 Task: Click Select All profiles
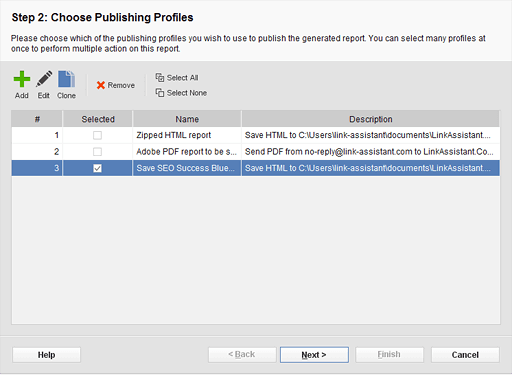177,78
